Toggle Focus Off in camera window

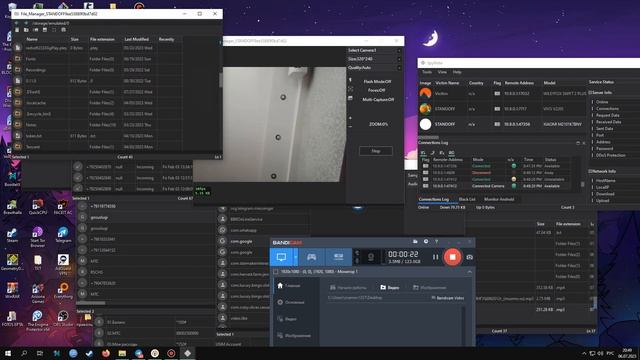[x=376, y=90]
